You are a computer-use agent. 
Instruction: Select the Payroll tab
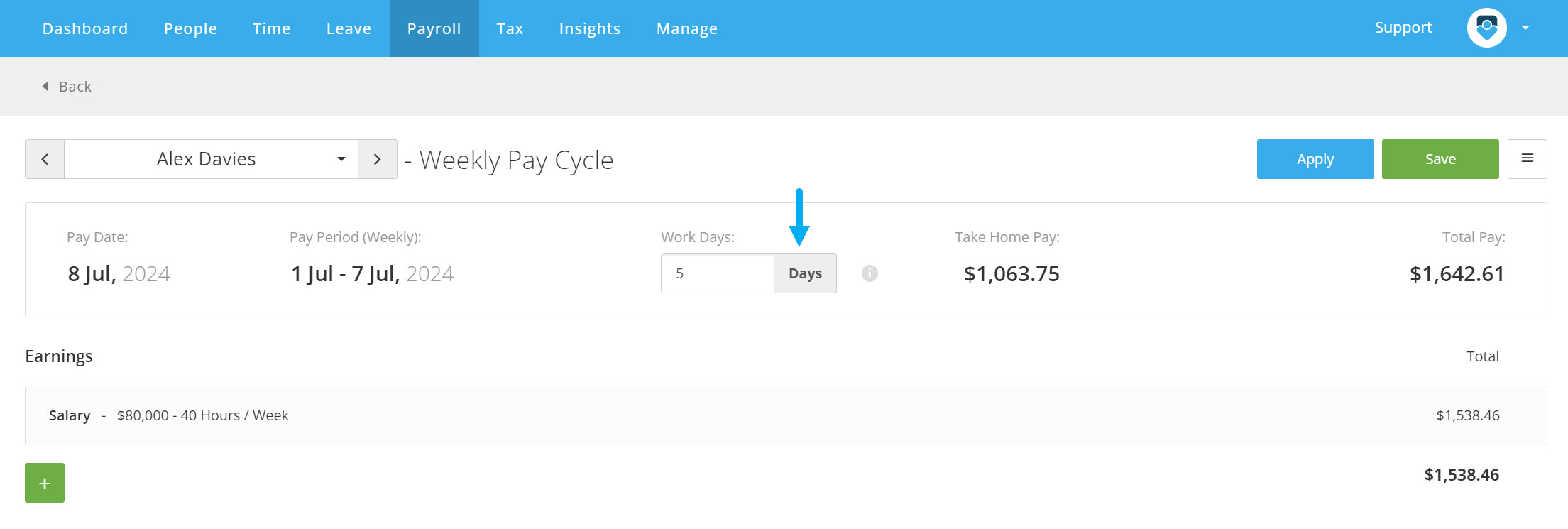pyautogui.click(x=434, y=28)
